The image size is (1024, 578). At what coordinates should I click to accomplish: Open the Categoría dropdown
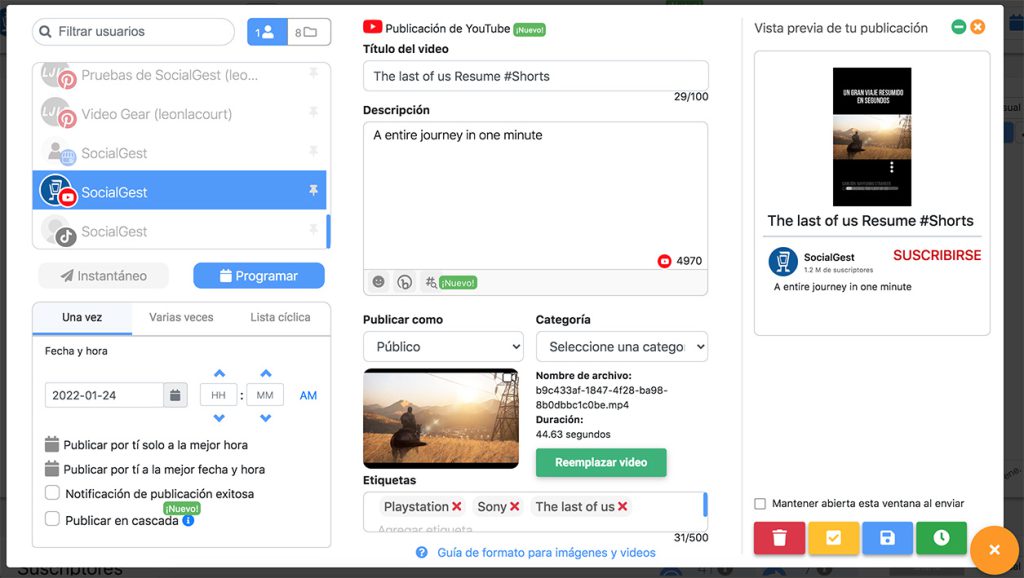tap(622, 347)
